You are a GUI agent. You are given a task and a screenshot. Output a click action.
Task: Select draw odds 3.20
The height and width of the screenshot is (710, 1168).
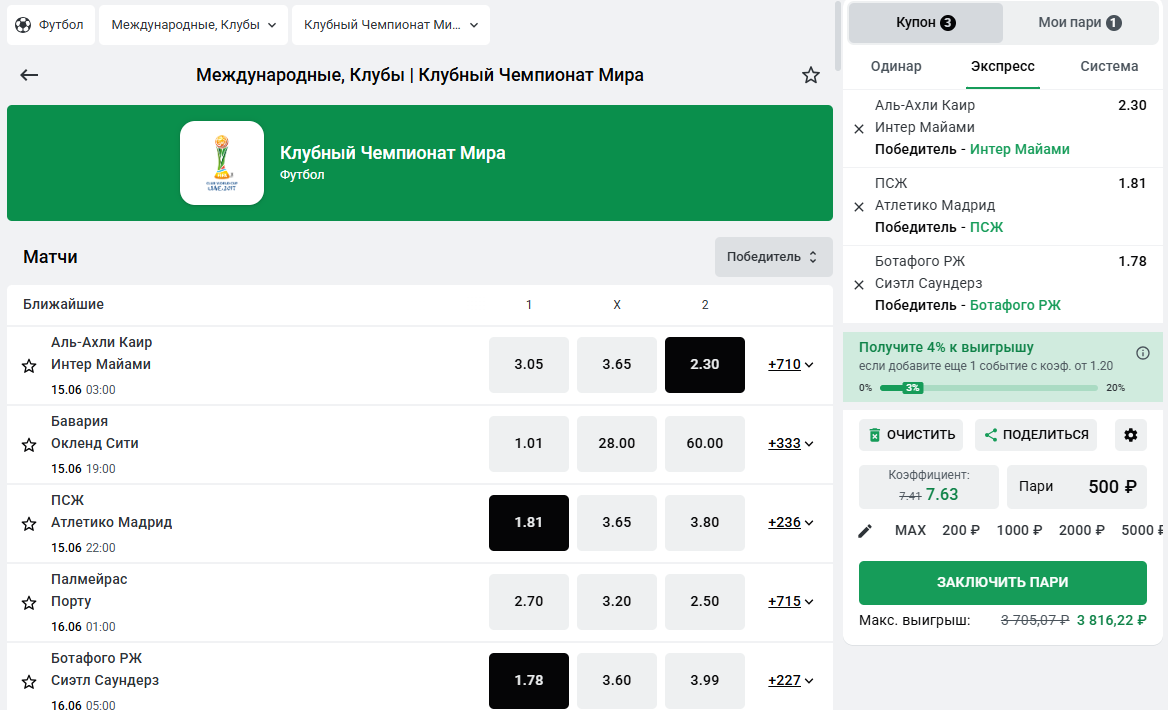point(617,601)
